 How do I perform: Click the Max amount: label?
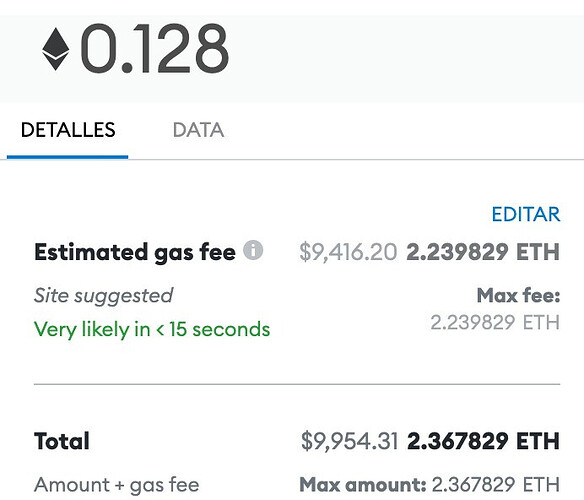pyautogui.click(x=363, y=485)
